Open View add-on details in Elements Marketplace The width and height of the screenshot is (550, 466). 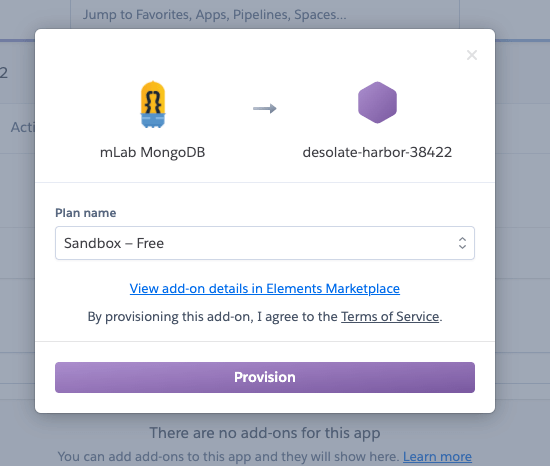click(x=265, y=289)
